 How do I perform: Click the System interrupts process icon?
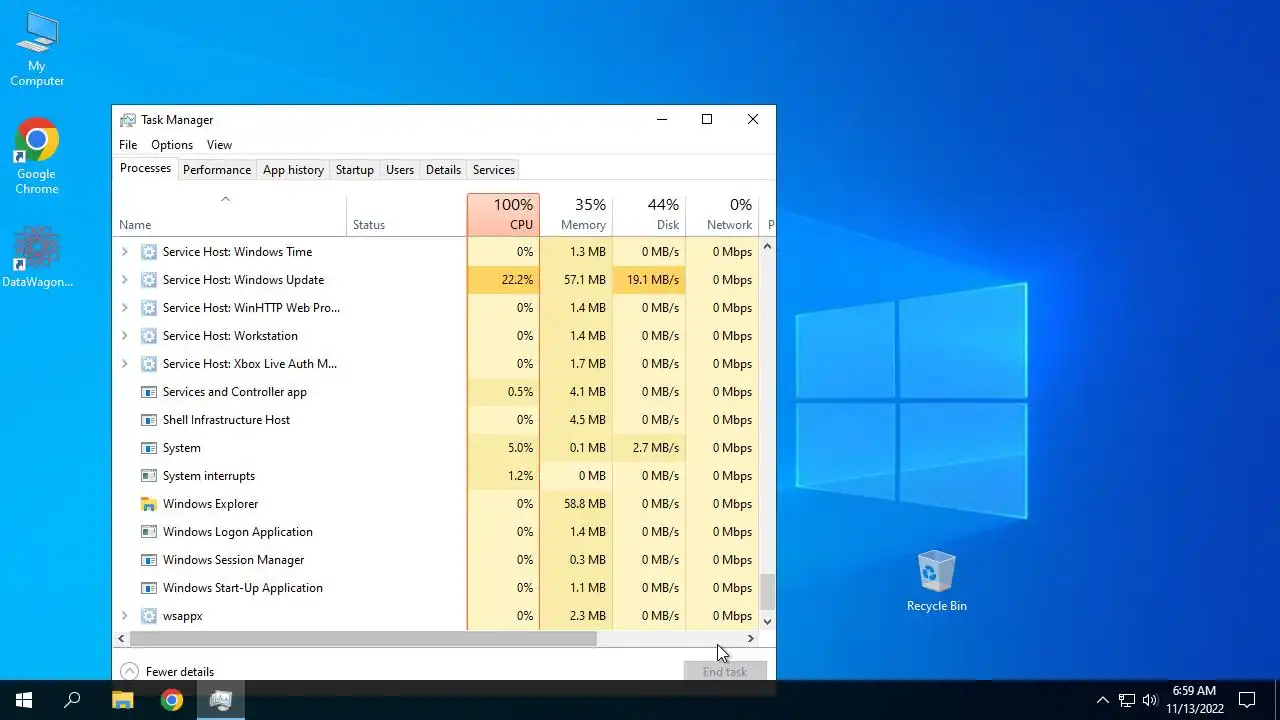pos(149,476)
